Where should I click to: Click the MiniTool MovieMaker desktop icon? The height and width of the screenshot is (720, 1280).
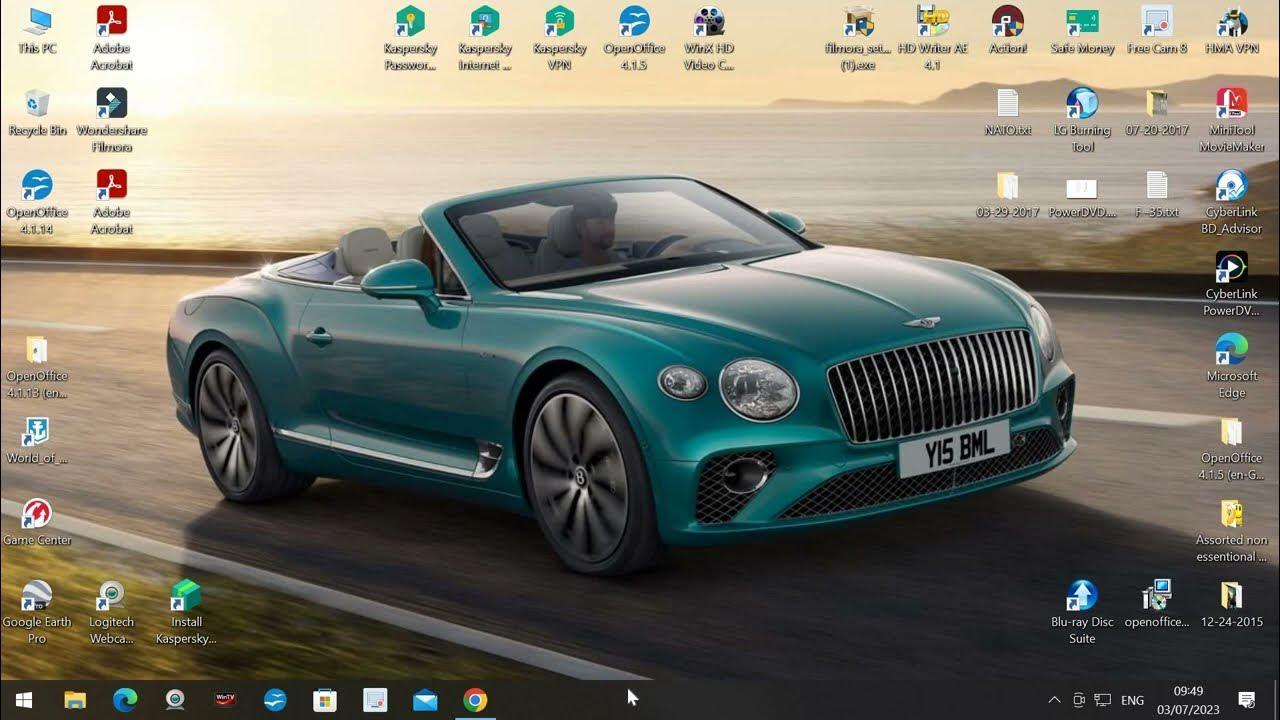coord(1231,105)
